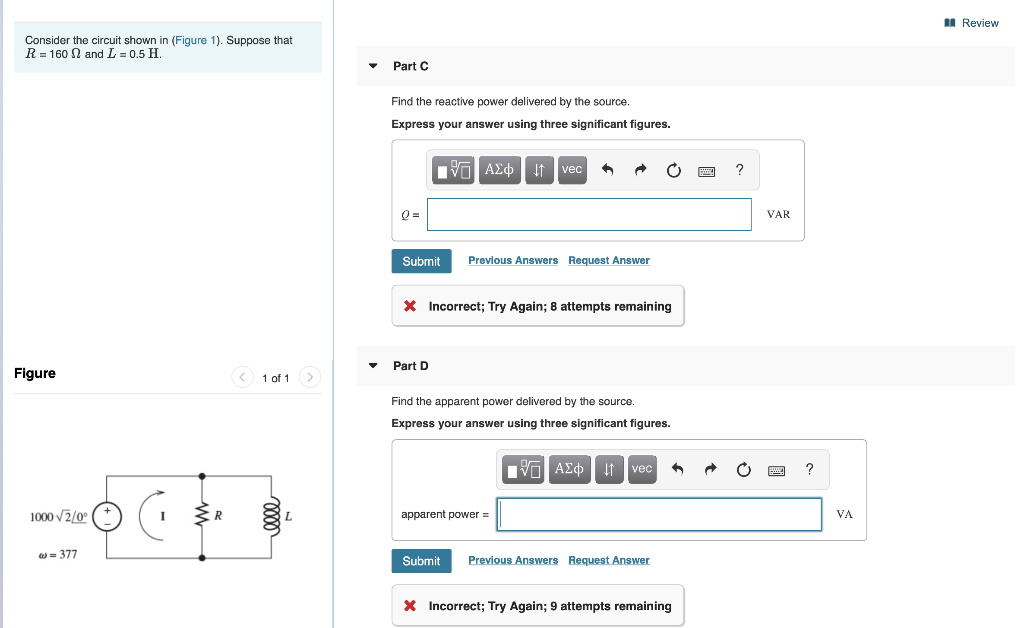This screenshot has height=628, width=1024.
Task: Click the vec button in Part C toolbar
Action: (572, 170)
